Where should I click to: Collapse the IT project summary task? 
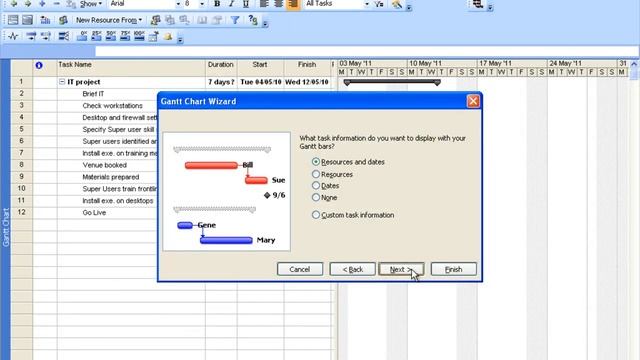pyautogui.click(x=62, y=82)
